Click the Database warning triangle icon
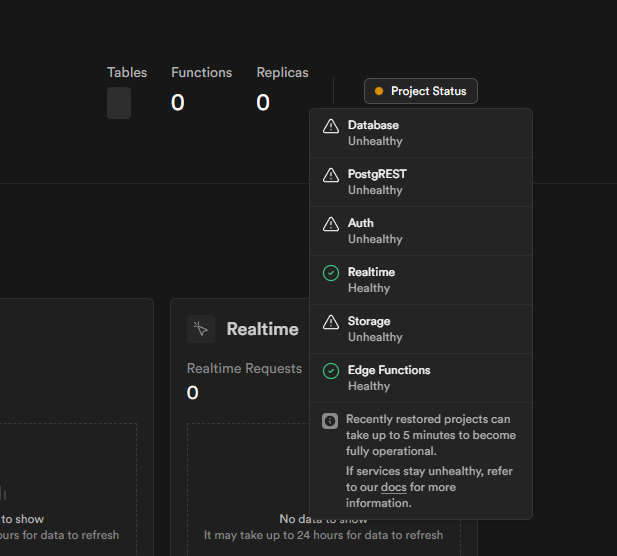 [x=331, y=127]
